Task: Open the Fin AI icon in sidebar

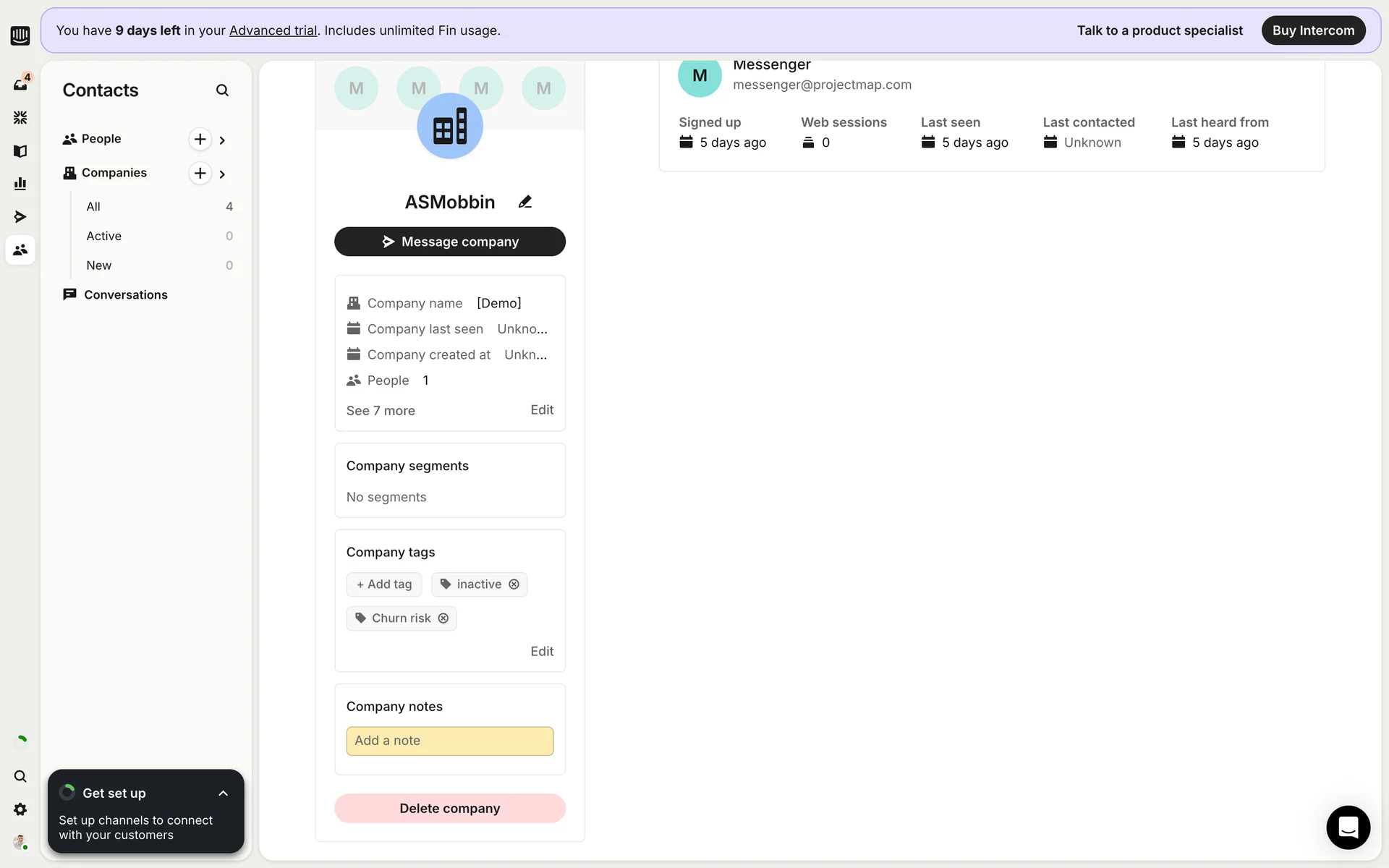Action: point(20,117)
